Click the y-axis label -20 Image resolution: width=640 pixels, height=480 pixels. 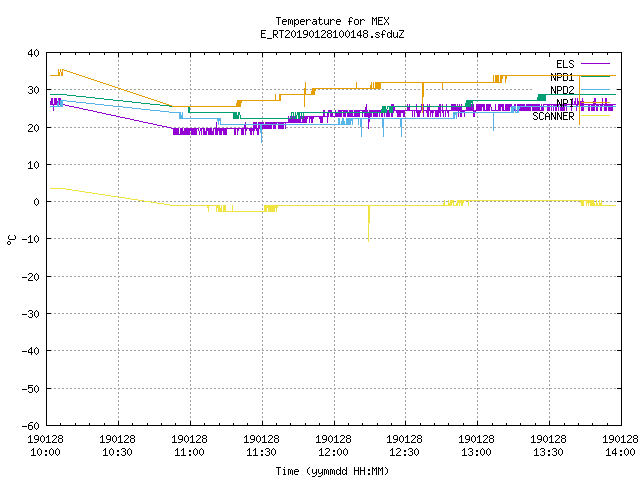coord(31,277)
